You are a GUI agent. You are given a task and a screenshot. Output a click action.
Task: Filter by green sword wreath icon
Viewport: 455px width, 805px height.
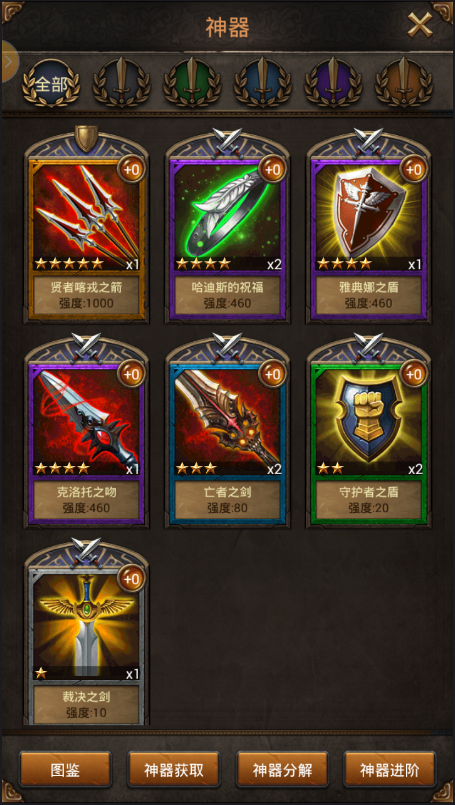point(192,82)
